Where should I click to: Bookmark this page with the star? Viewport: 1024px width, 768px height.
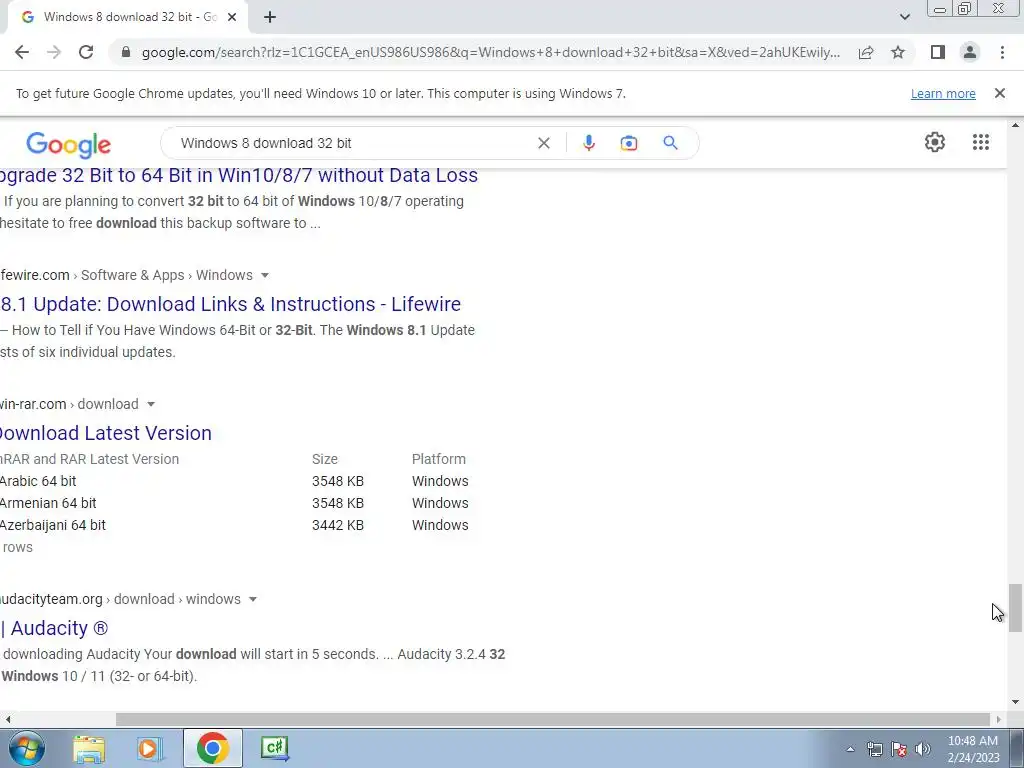[x=898, y=52]
